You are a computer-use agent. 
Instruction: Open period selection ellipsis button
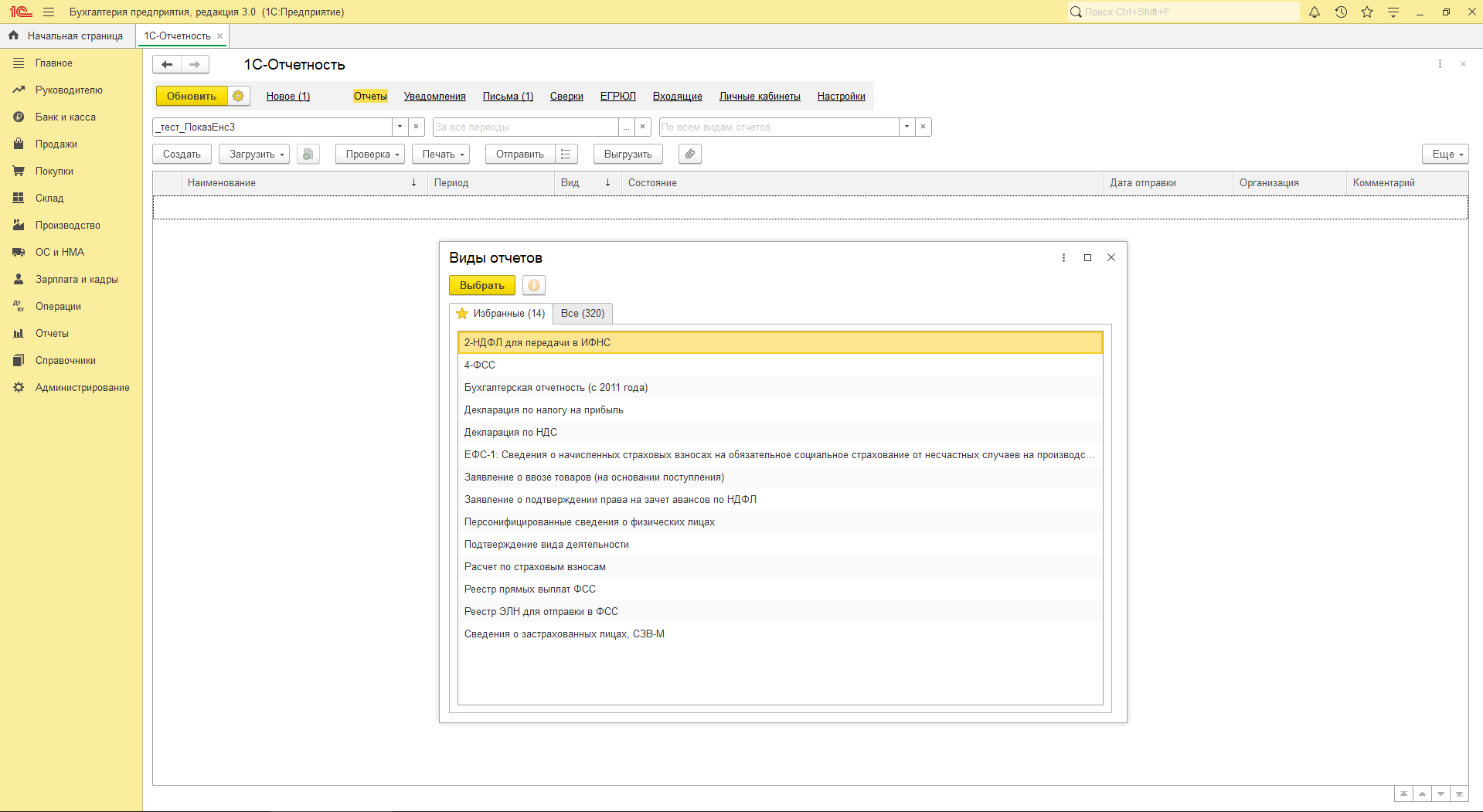[x=626, y=127]
